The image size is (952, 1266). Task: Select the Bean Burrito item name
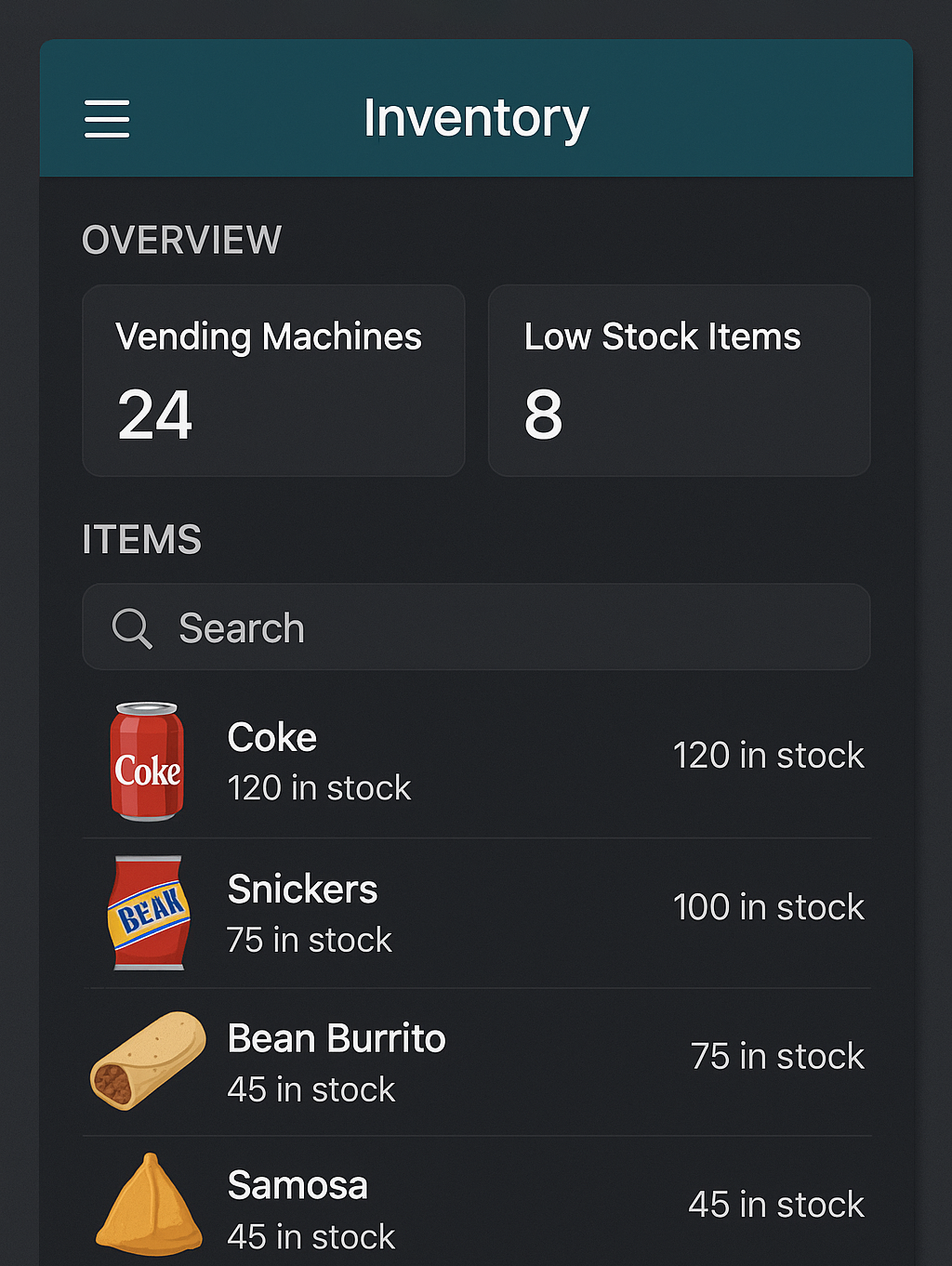tap(337, 1038)
